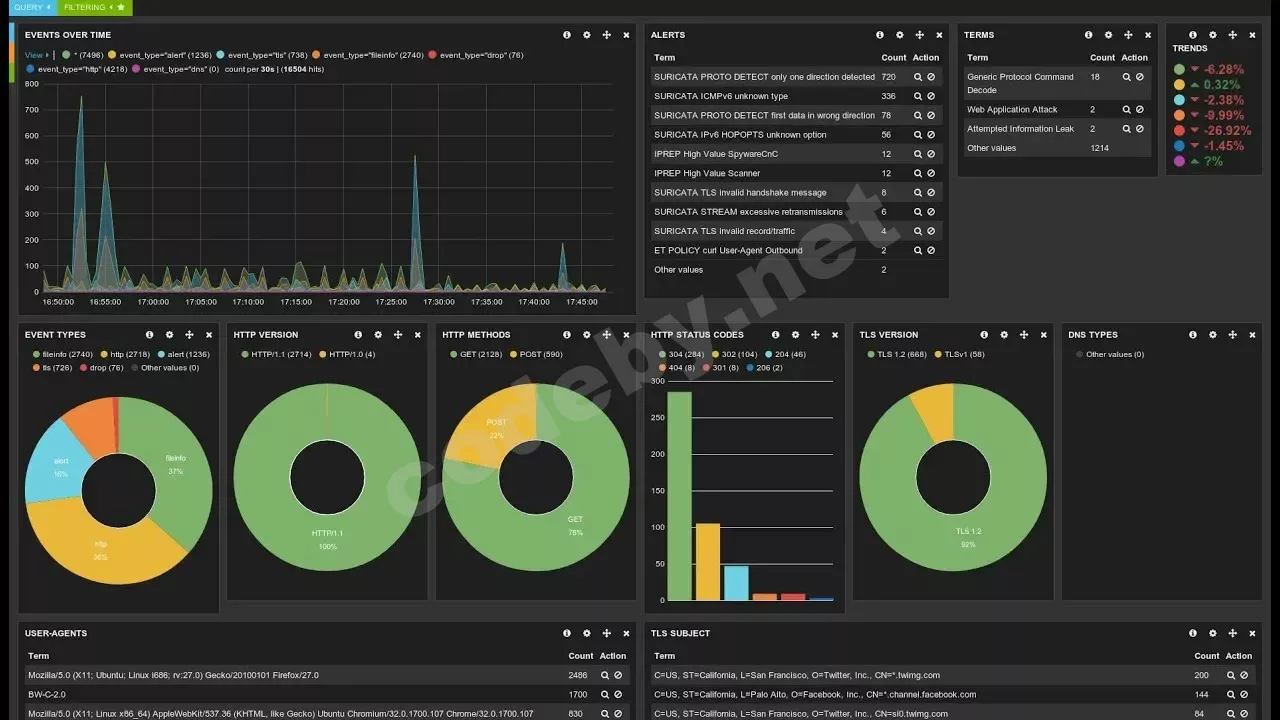Click the 204 (46) status code legend

pyautogui.click(x=786, y=355)
